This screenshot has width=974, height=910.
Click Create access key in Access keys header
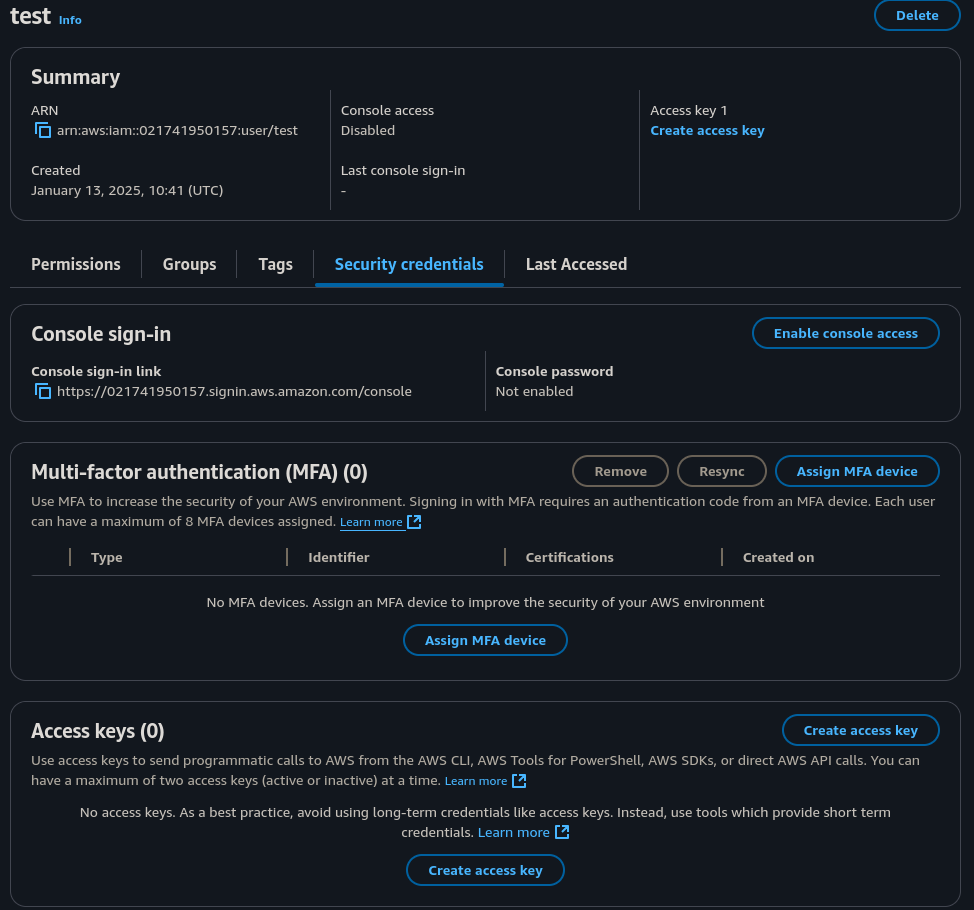tap(860, 730)
